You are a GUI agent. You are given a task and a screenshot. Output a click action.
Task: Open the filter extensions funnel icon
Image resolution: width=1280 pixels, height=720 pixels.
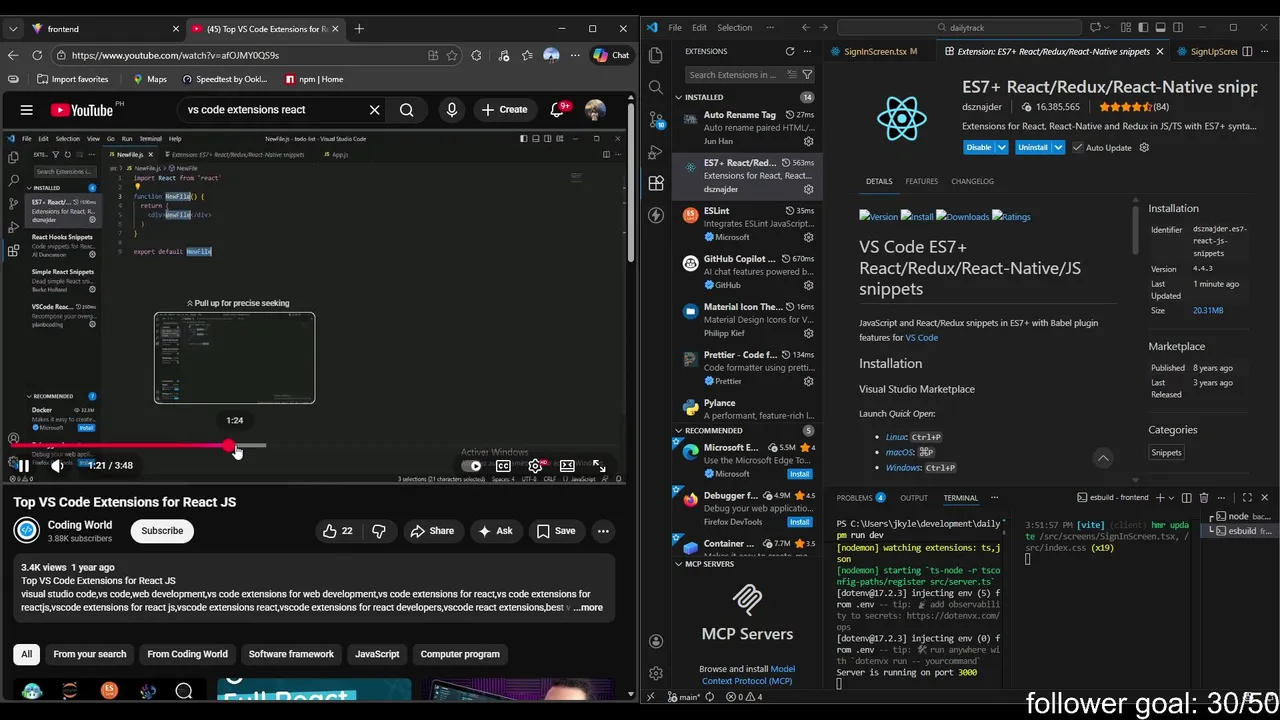807,74
